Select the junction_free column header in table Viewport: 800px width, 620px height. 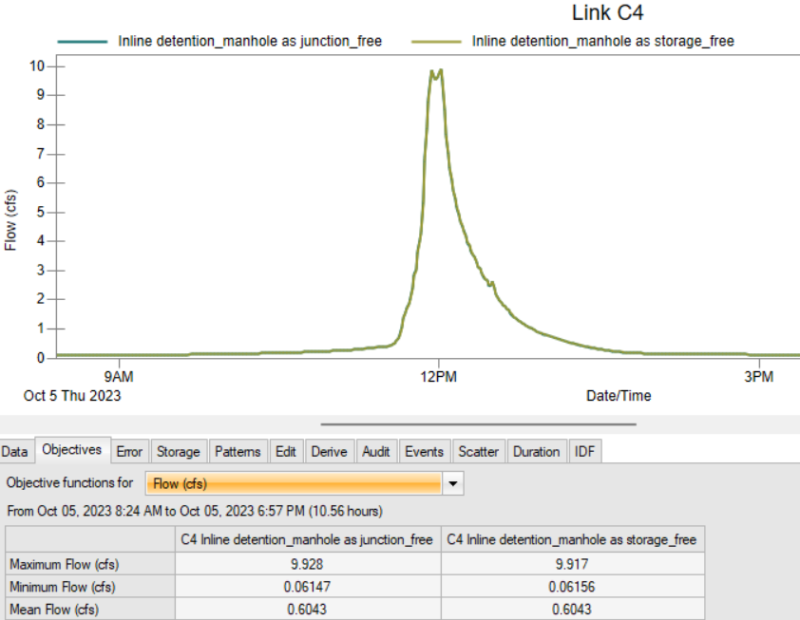point(306,540)
